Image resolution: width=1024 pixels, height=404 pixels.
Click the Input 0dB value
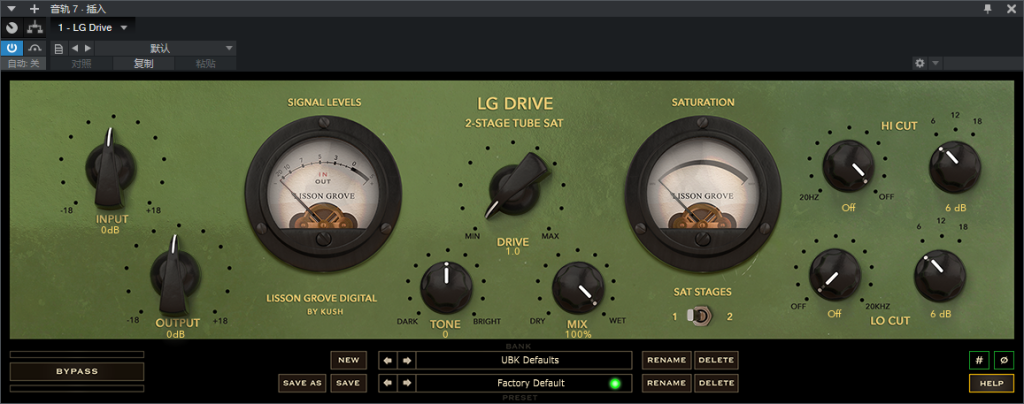pos(112,230)
